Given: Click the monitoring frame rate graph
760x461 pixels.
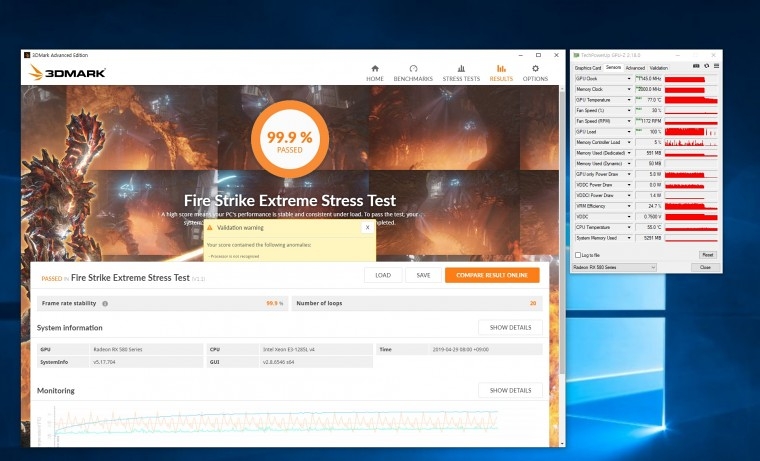Looking at the screenshot, I should pos(276,422).
